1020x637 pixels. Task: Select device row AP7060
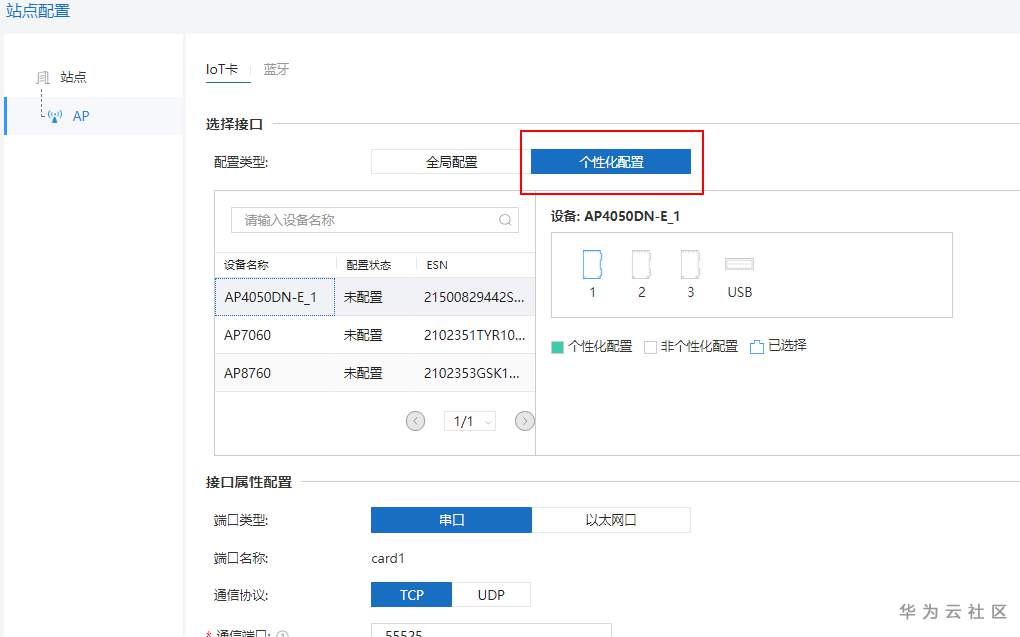point(375,335)
